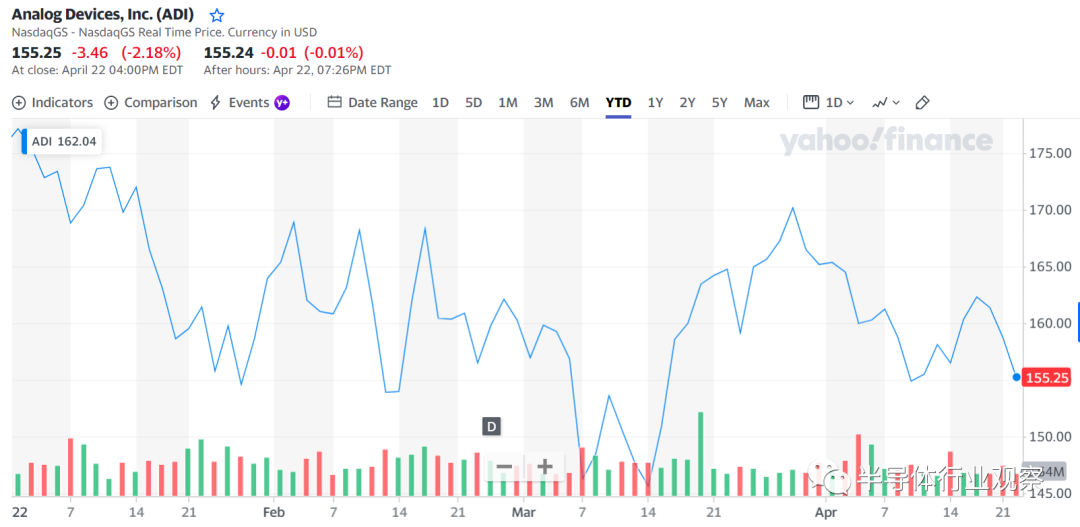Click the NasdaqGS Real Time Price text
This screenshot has width=1080, height=527.
[x=164, y=32]
